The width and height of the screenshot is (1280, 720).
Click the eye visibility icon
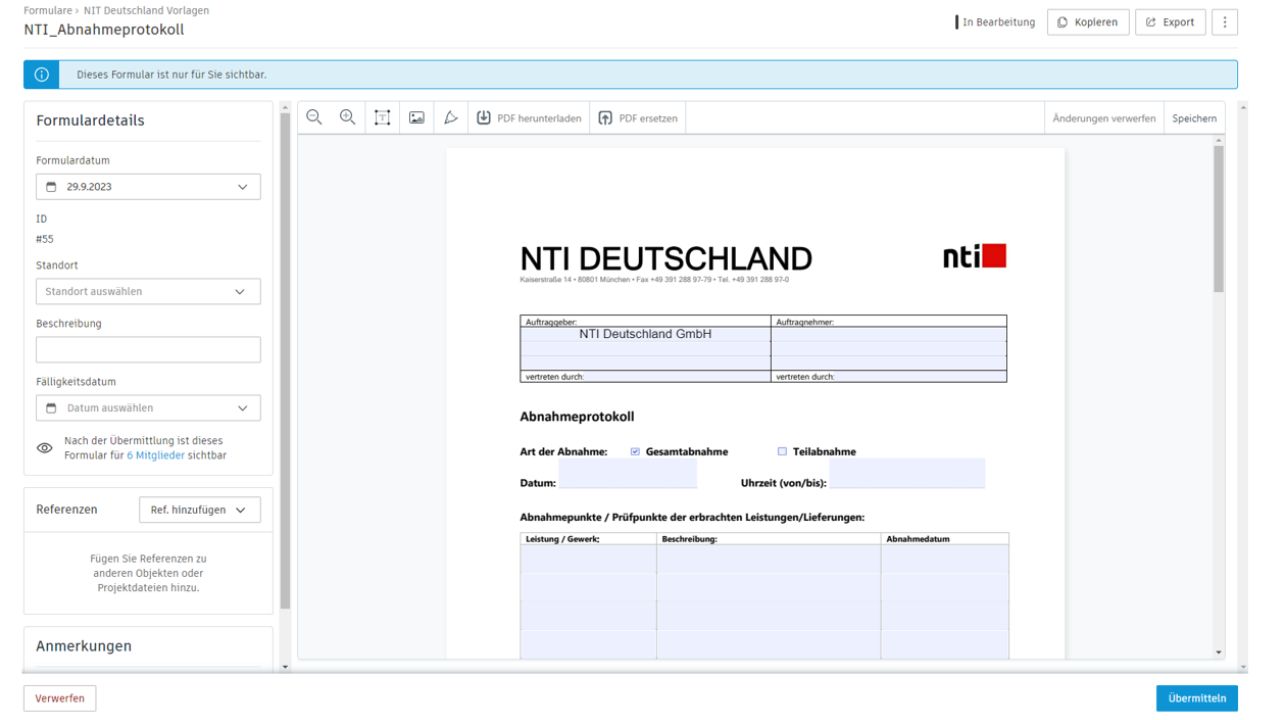[x=44, y=448]
